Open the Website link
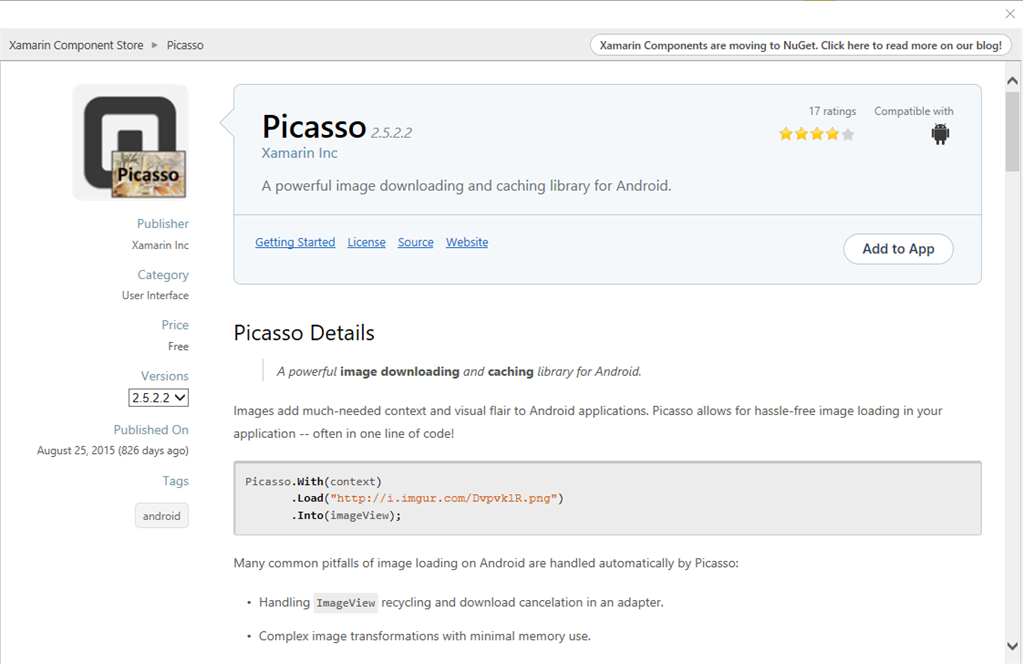 point(467,242)
